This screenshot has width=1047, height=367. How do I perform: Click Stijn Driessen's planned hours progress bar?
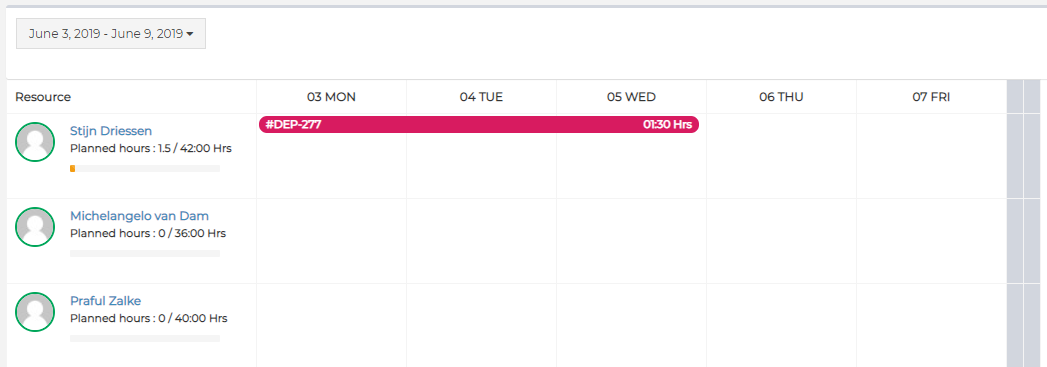point(145,169)
